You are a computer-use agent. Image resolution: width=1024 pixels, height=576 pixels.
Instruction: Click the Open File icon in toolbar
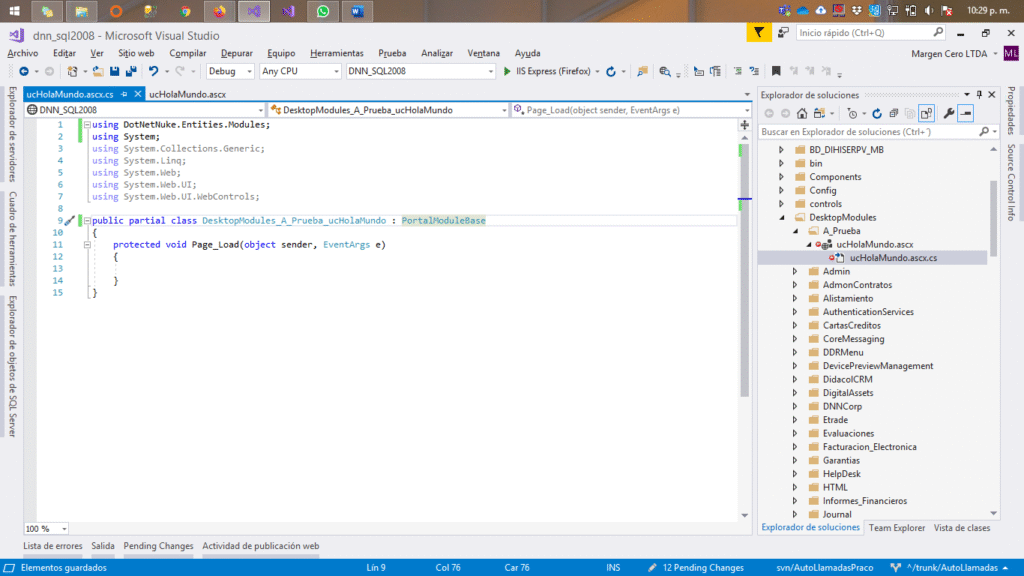(97, 71)
